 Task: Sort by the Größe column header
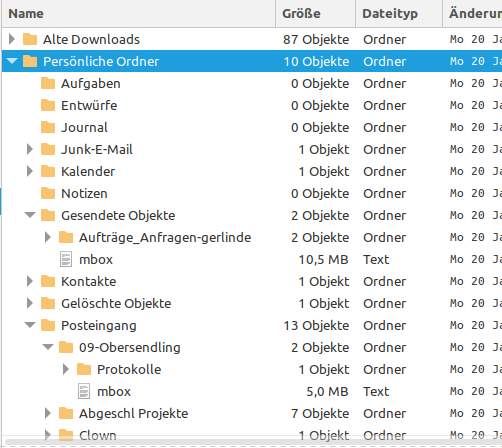[x=316, y=14]
